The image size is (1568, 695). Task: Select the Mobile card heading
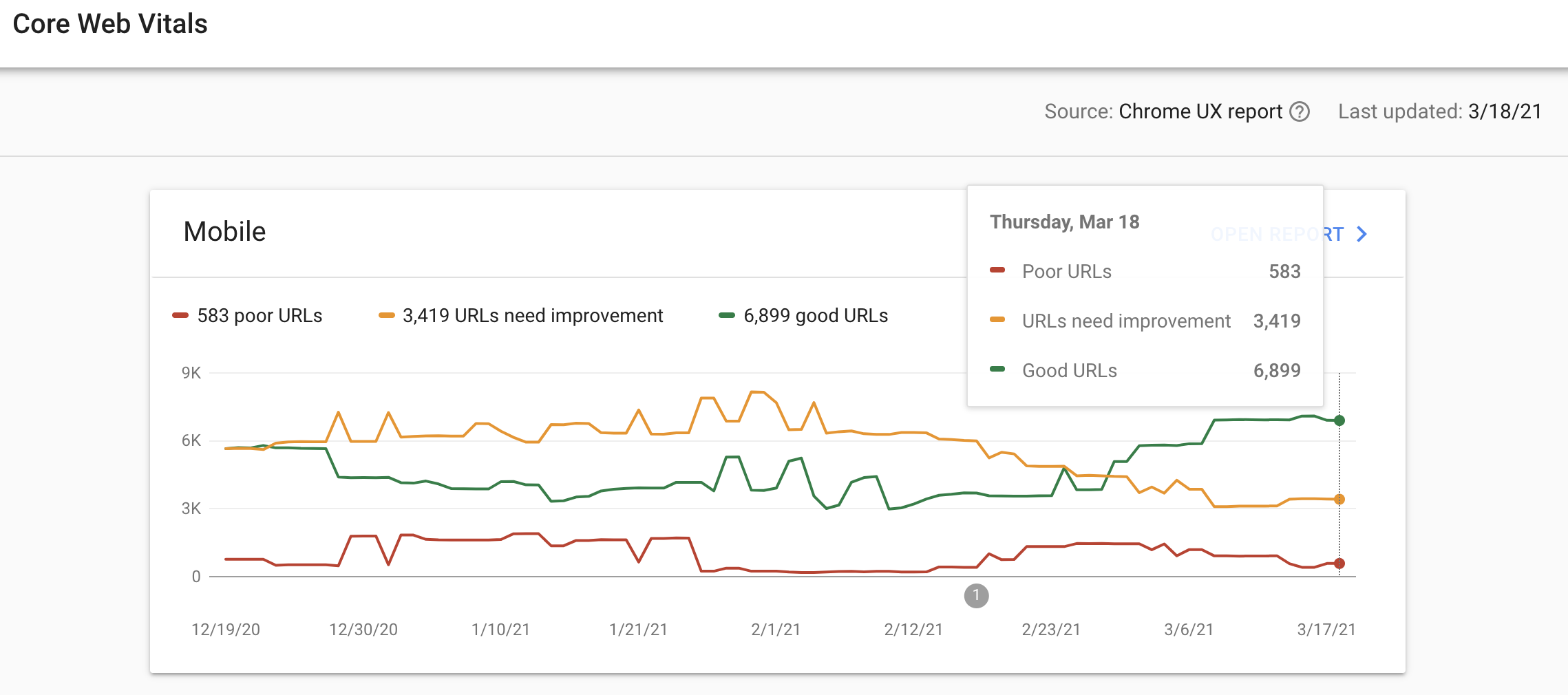pos(224,232)
